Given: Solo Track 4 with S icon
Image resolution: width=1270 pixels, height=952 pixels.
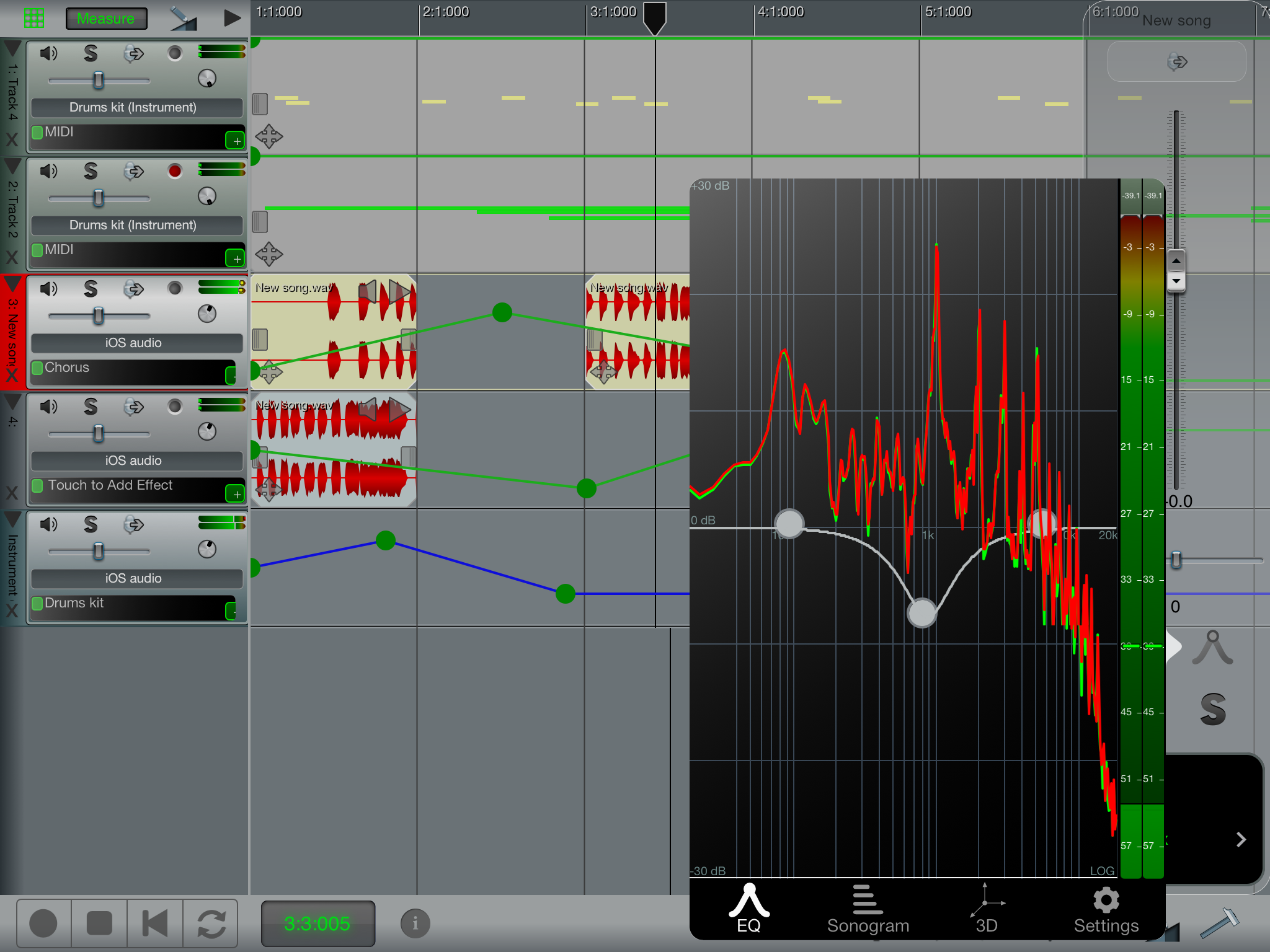Looking at the screenshot, I should 91,53.
